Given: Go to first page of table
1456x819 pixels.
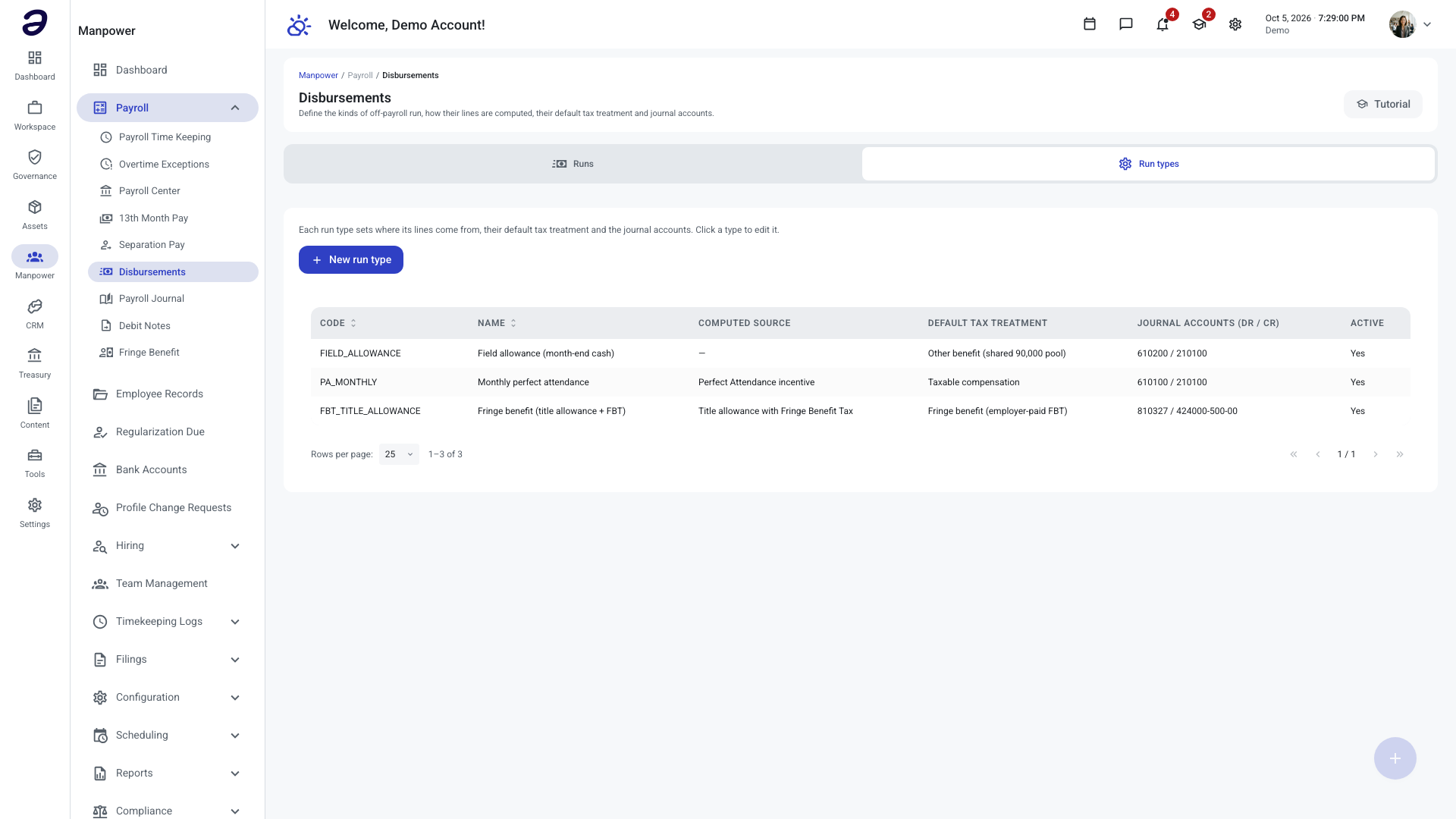Looking at the screenshot, I should coord(1294,454).
